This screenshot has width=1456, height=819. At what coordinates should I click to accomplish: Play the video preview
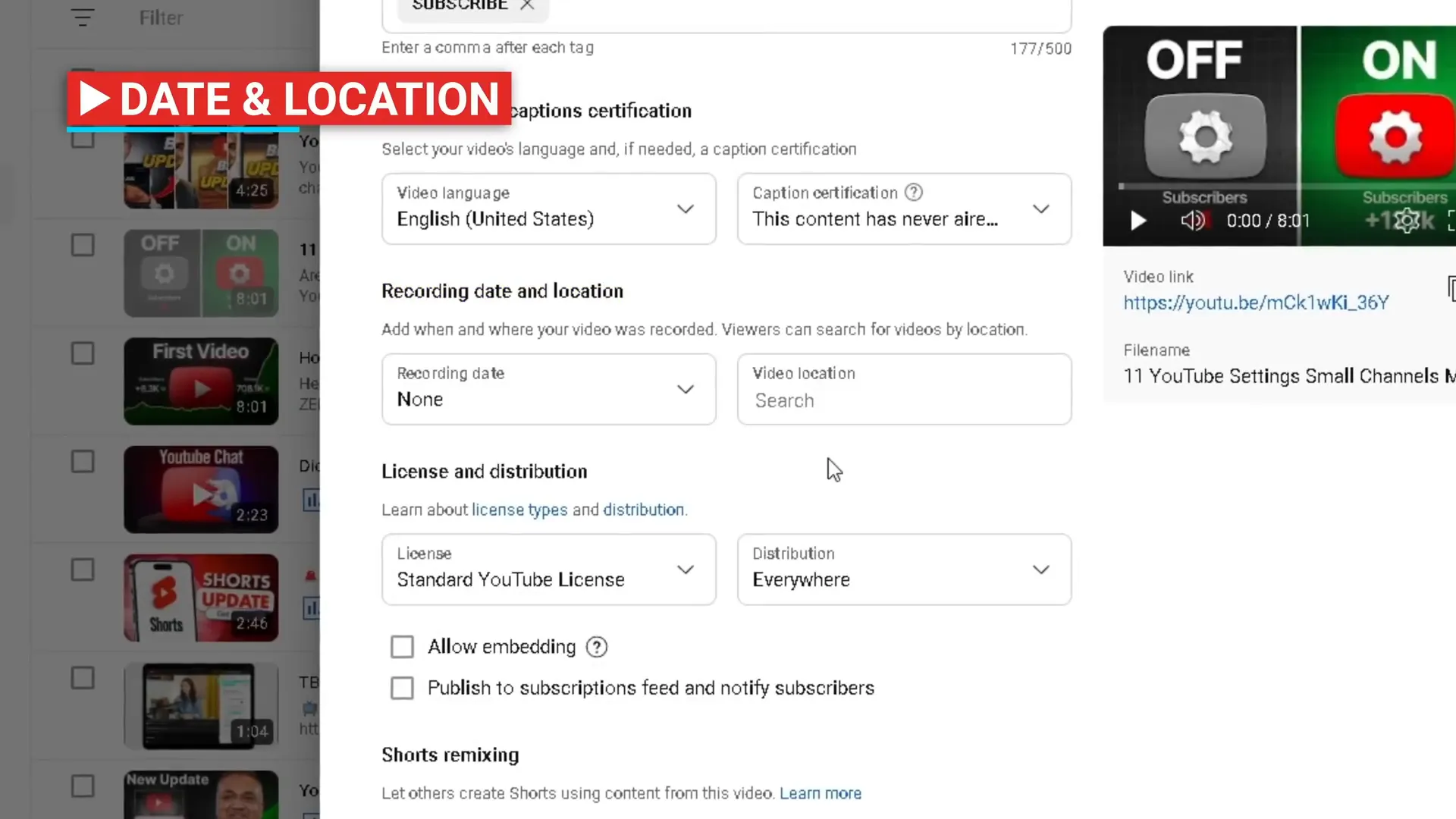click(x=1137, y=221)
